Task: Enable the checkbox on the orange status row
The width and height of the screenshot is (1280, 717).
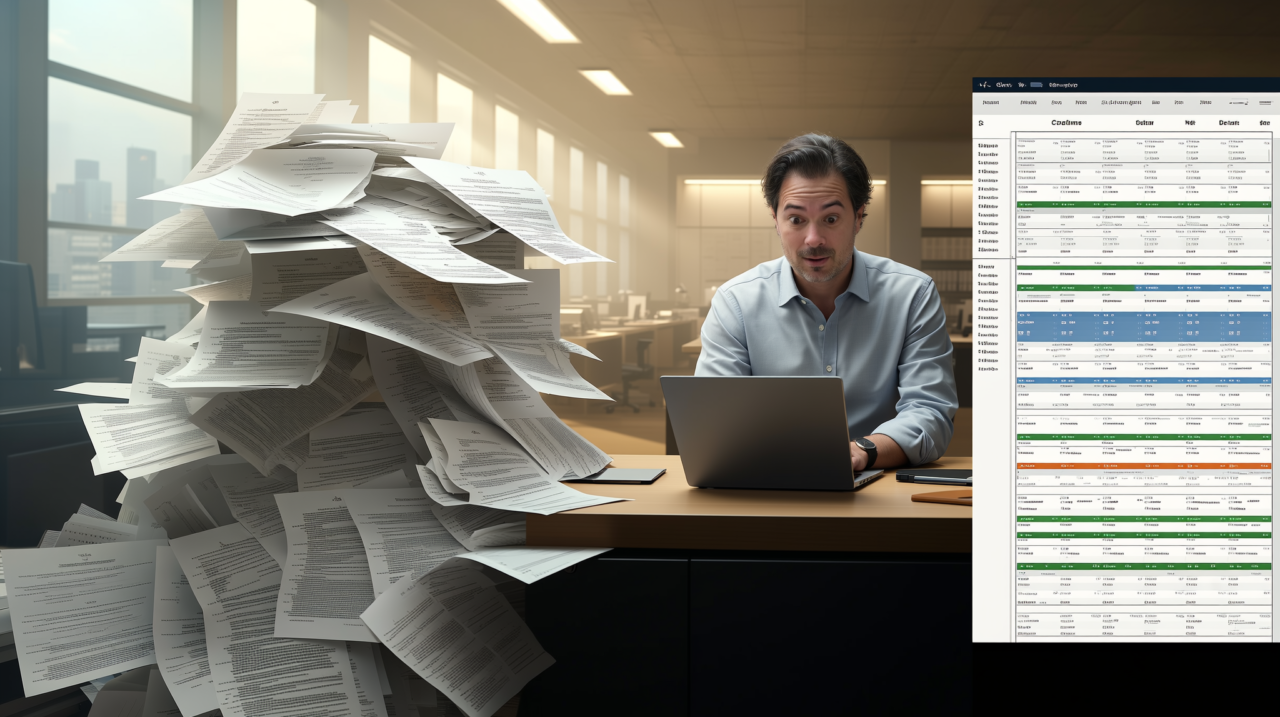Action: (x=1022, y=465)
